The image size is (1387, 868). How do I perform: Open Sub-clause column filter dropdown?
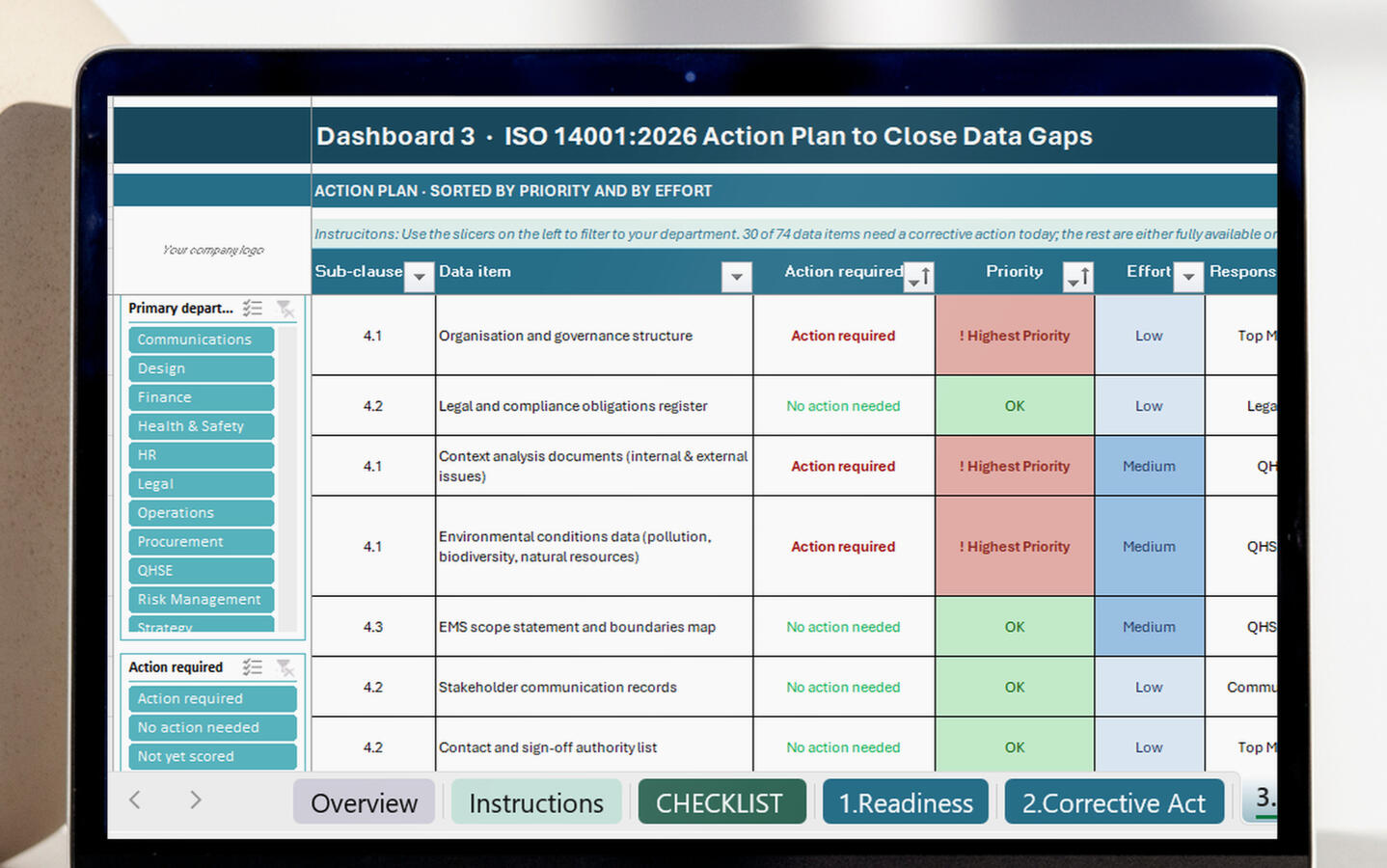click(419, 277)
